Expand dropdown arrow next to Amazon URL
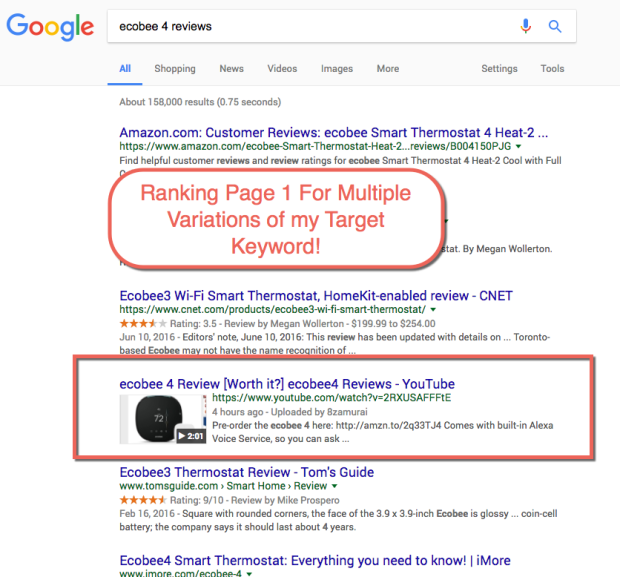The image size is (620, 577). point(518,146)
